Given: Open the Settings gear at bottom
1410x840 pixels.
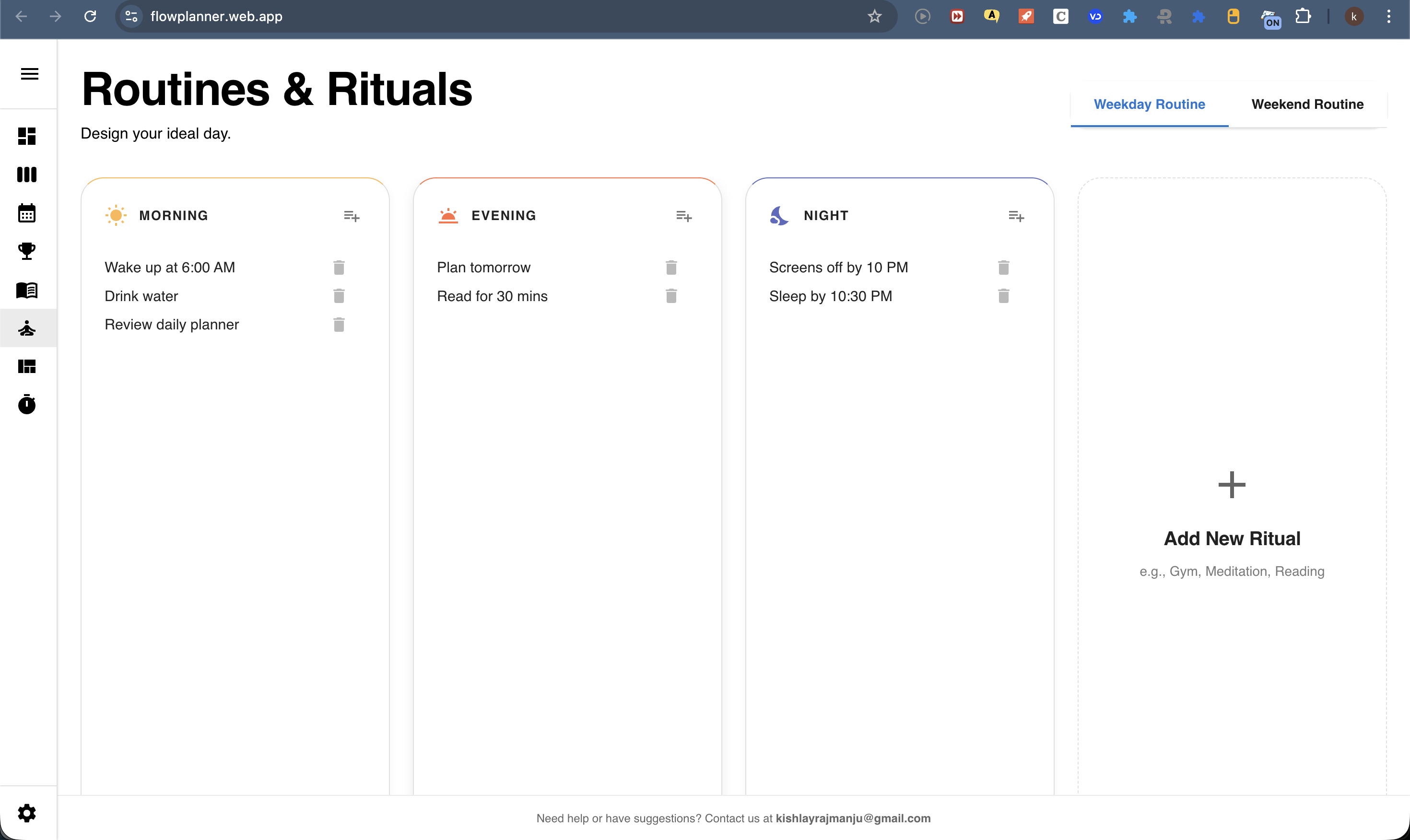Looking at the screenshot, I should tap(26, 813).
